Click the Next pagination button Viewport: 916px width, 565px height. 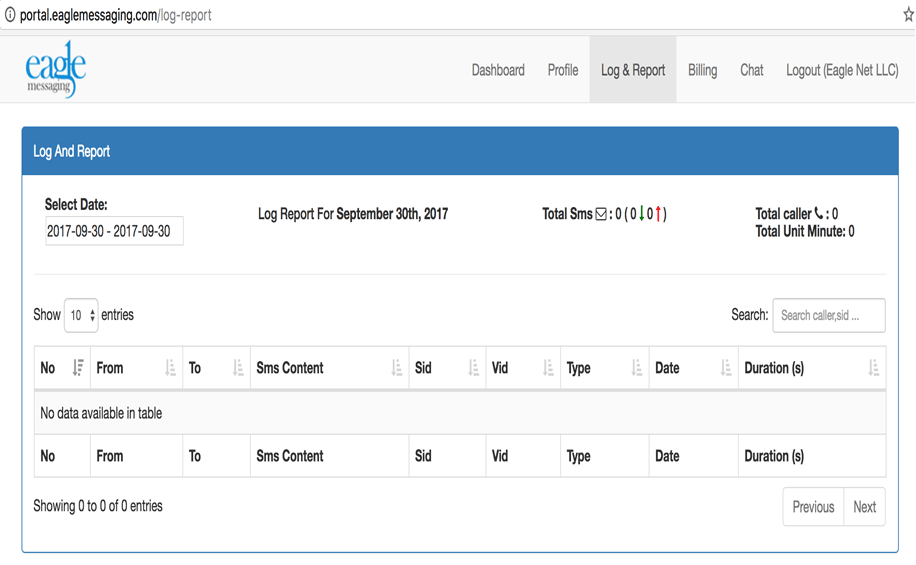coord(864,507)
